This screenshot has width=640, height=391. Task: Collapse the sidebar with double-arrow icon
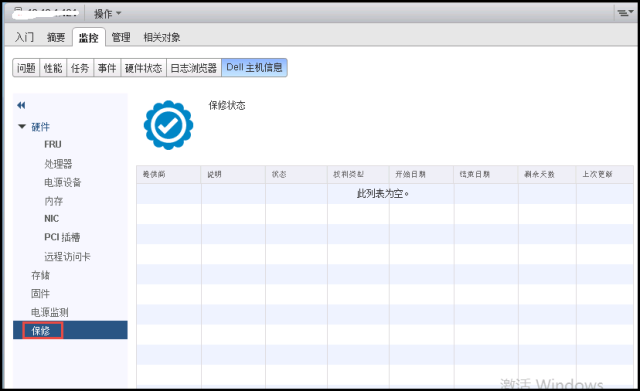click(x=21, y=105)
